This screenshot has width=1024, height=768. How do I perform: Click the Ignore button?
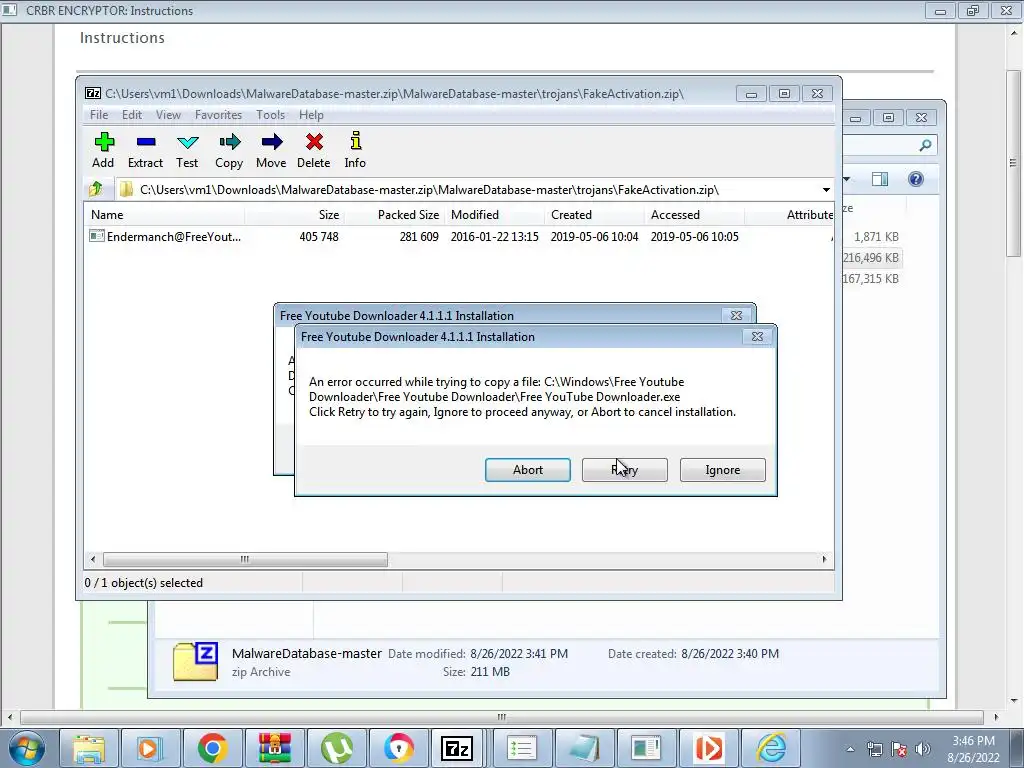pos(722,470)
